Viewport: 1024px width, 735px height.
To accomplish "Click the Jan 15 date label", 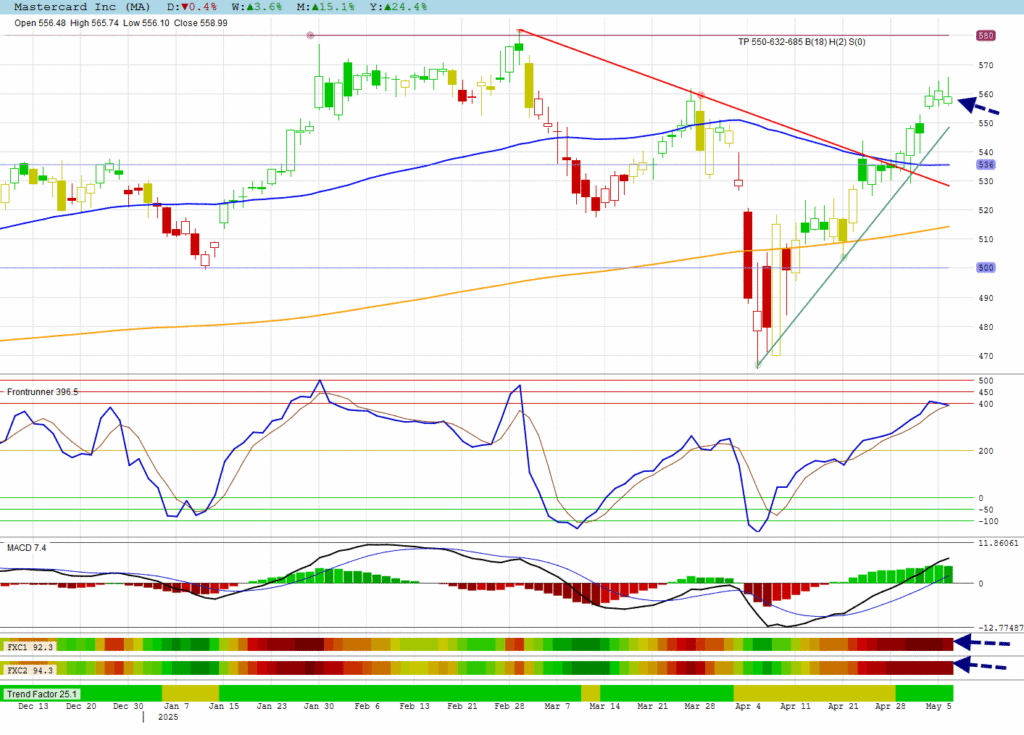I will pos(224,706).
